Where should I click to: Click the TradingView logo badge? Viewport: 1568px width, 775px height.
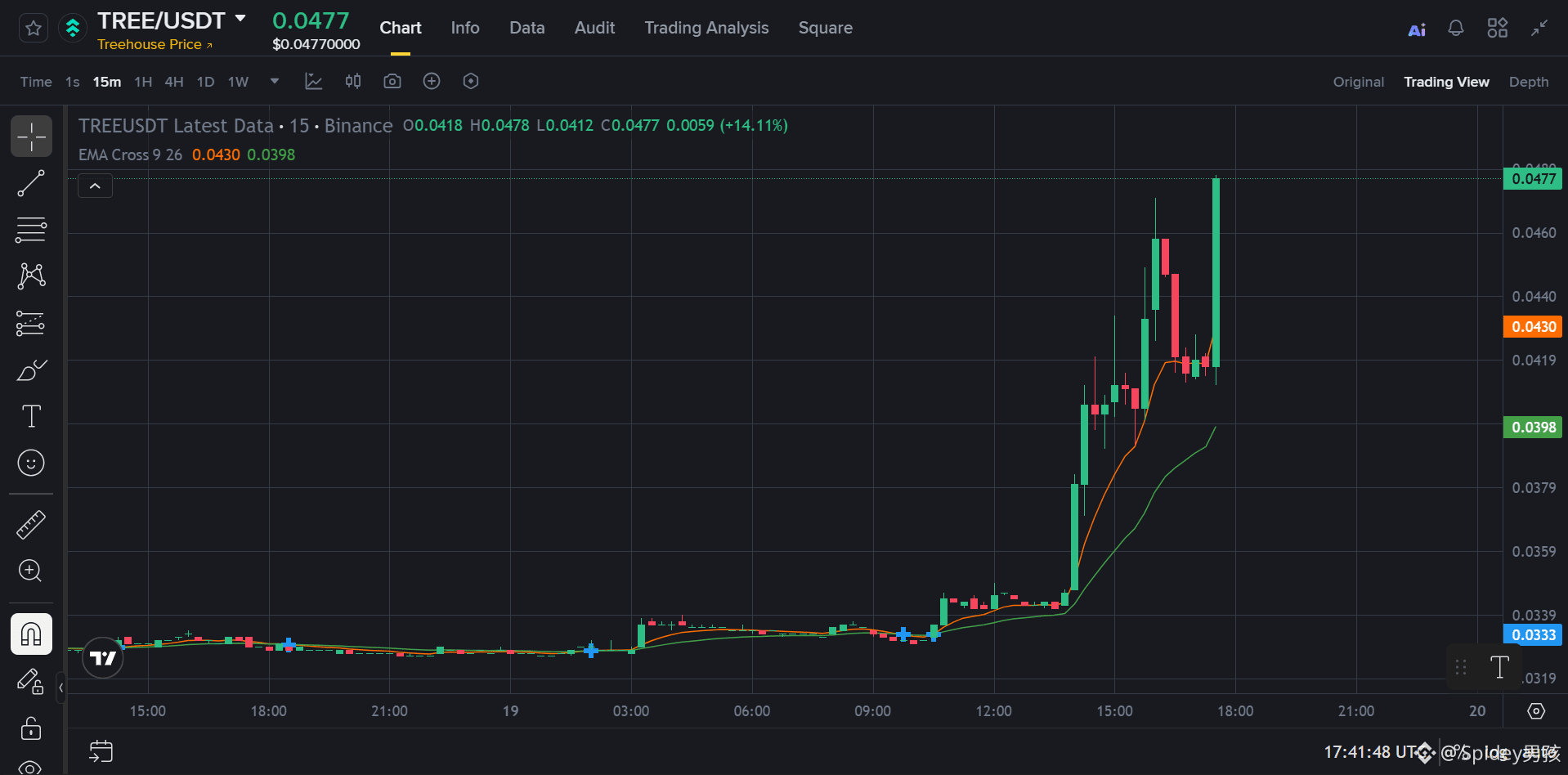click(x=103, y=658)
